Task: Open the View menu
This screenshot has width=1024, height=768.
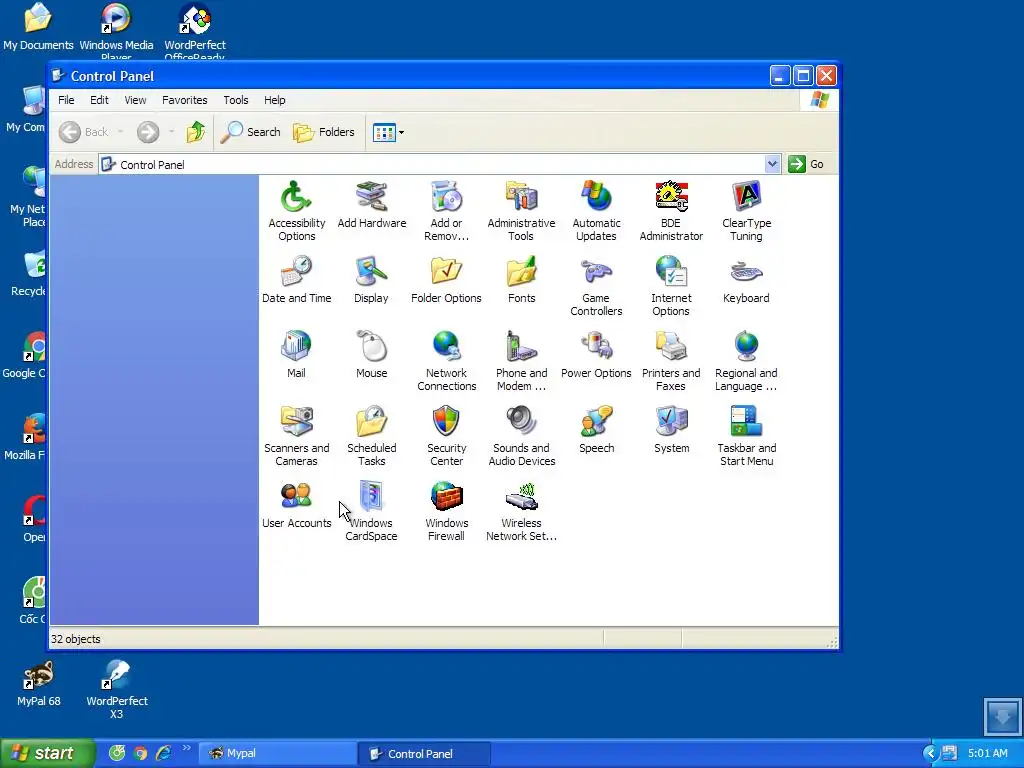Action: 135,100
